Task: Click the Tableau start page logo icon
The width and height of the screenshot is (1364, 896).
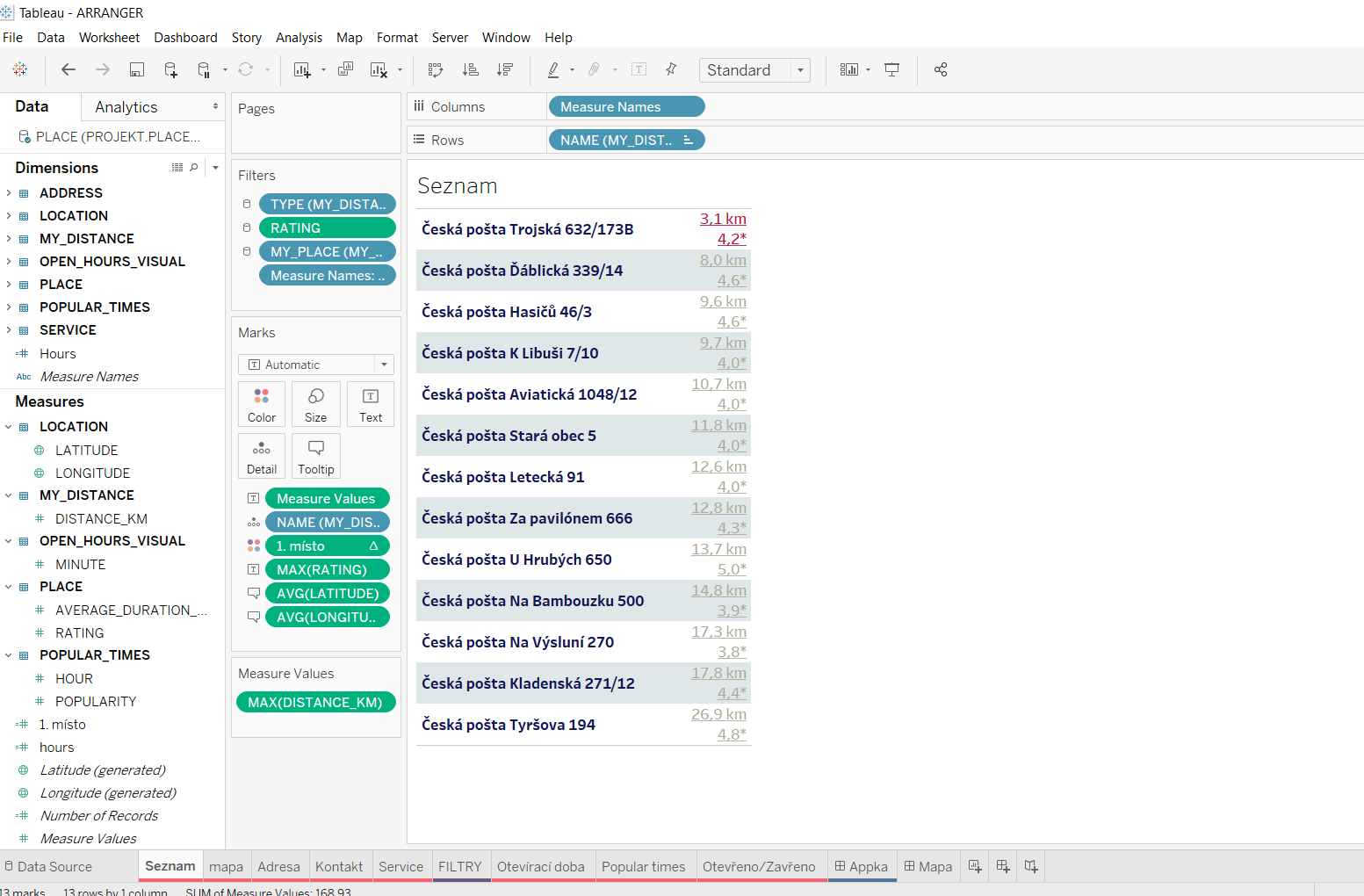Action: pos(20,69)
